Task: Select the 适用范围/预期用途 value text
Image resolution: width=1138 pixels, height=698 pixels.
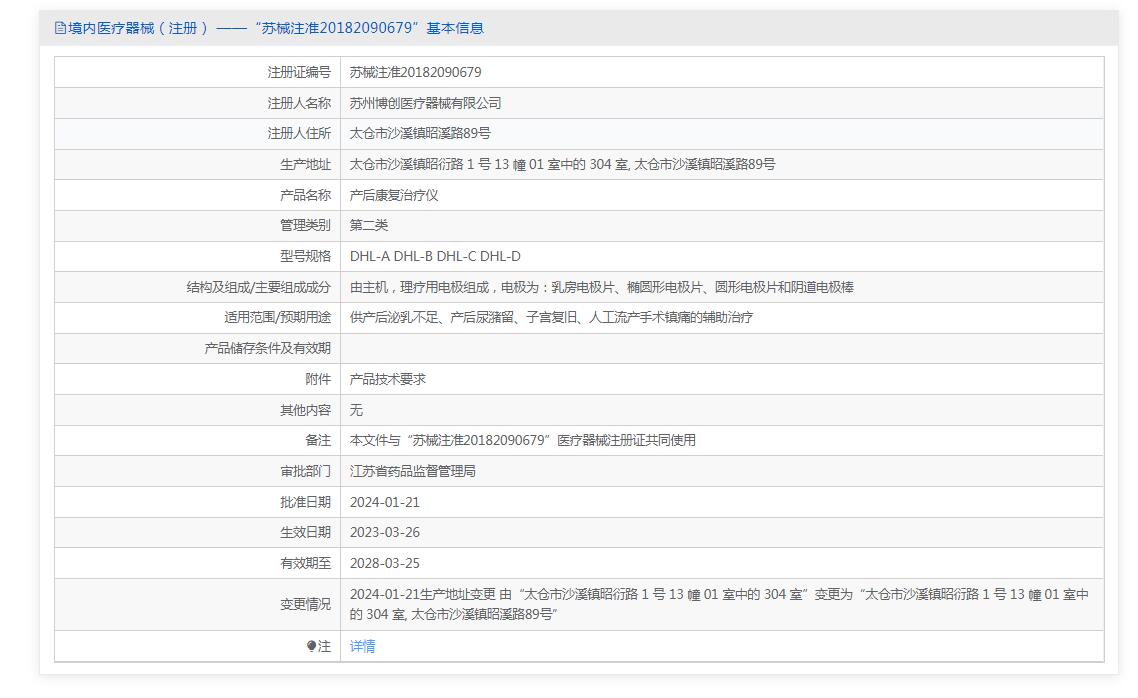Action: (x=551, y=317)
